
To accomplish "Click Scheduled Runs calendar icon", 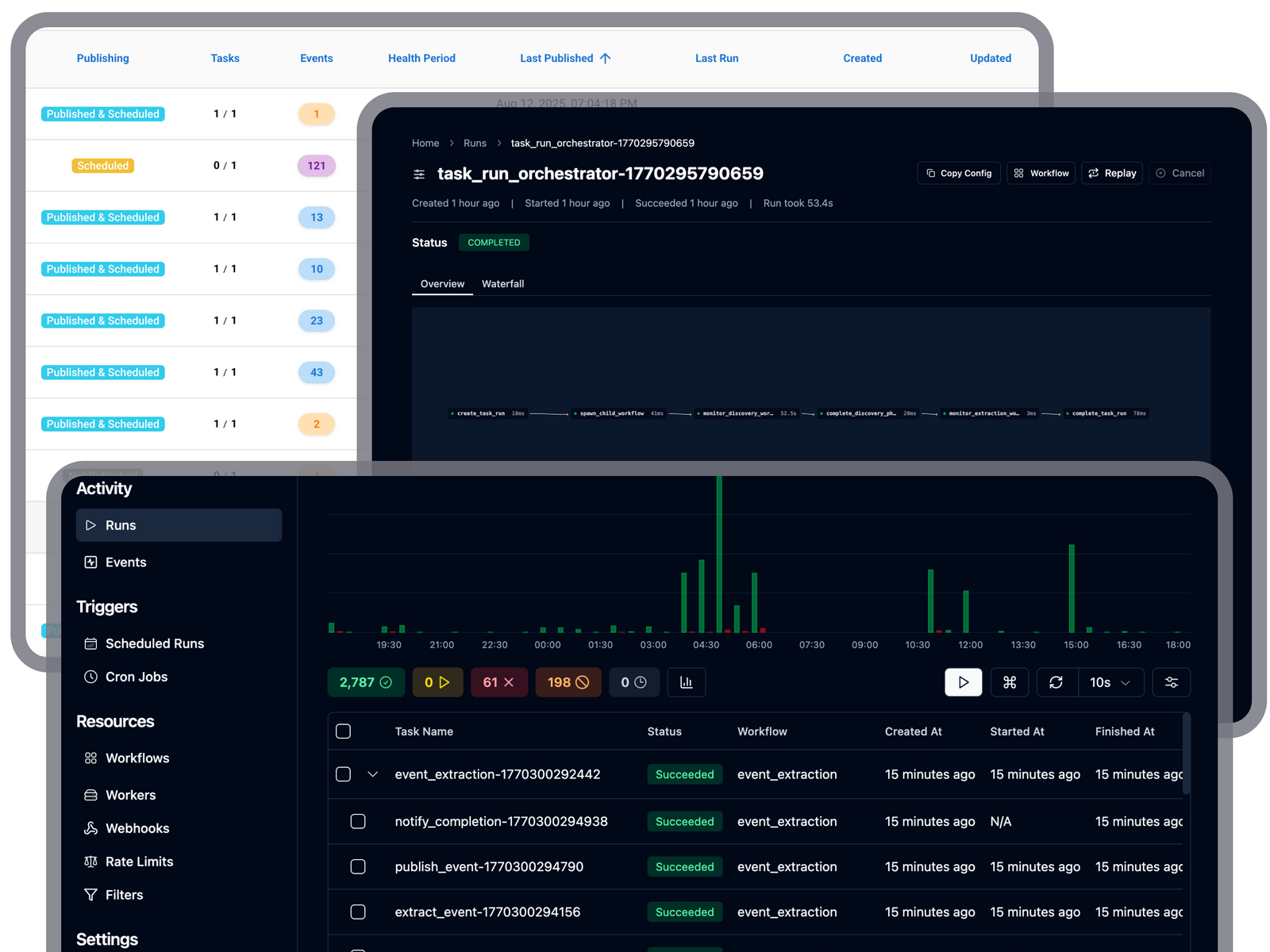I will point(90,643).
